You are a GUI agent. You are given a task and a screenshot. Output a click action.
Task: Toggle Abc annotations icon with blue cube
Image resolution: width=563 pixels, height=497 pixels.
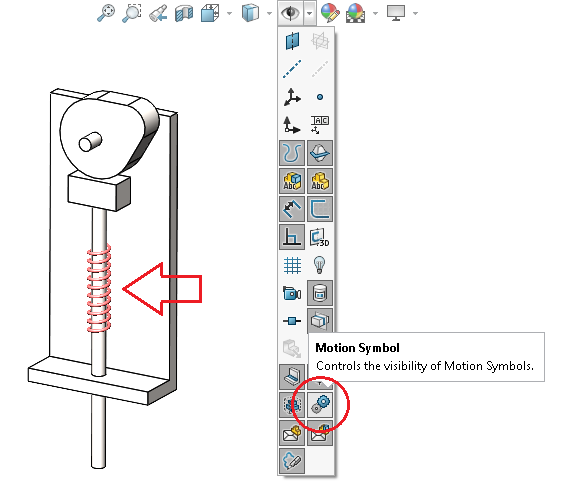tap(292, 181)
